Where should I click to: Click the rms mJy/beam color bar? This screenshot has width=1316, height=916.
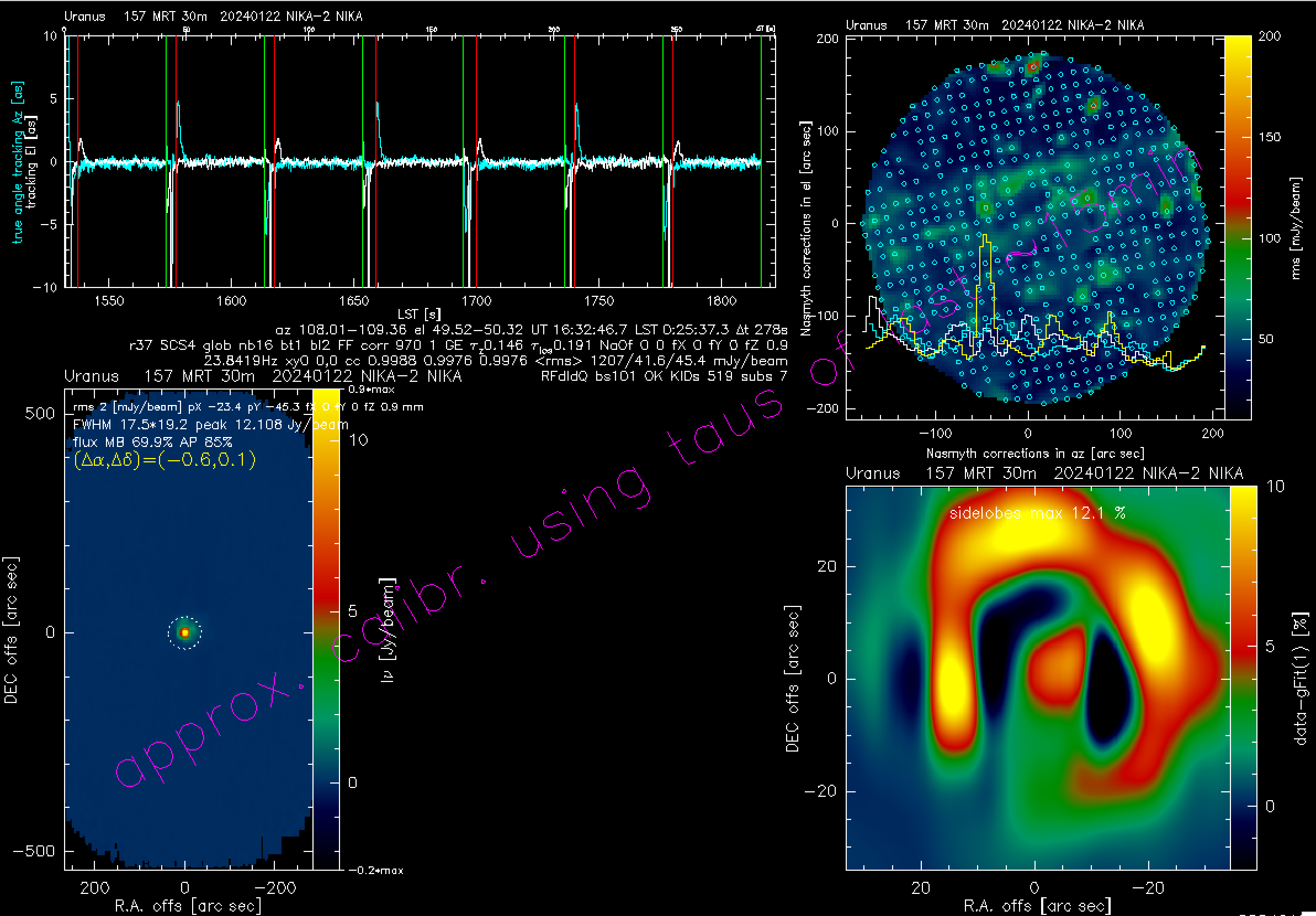1238,227
